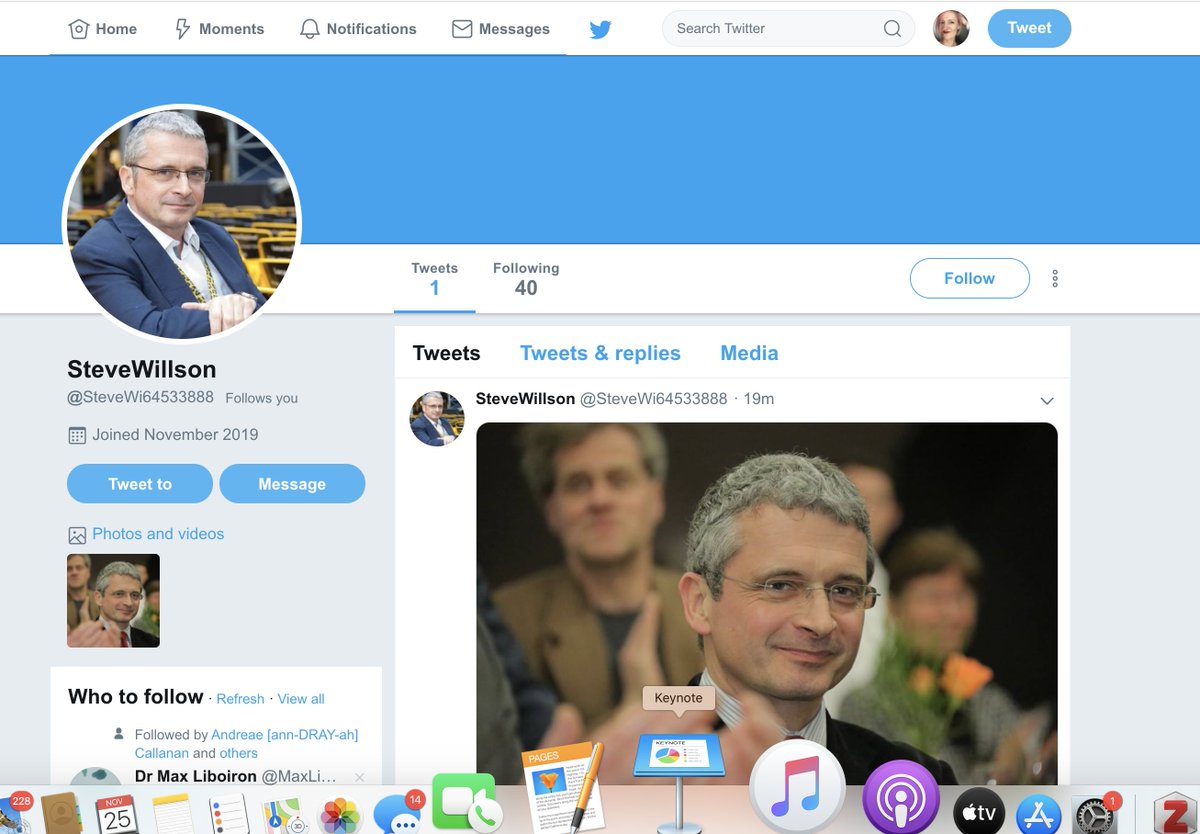The width and height of the screenshot is (1200, 834).
Task: Follow SteveWillson
Action: click(x=969, y=278)
